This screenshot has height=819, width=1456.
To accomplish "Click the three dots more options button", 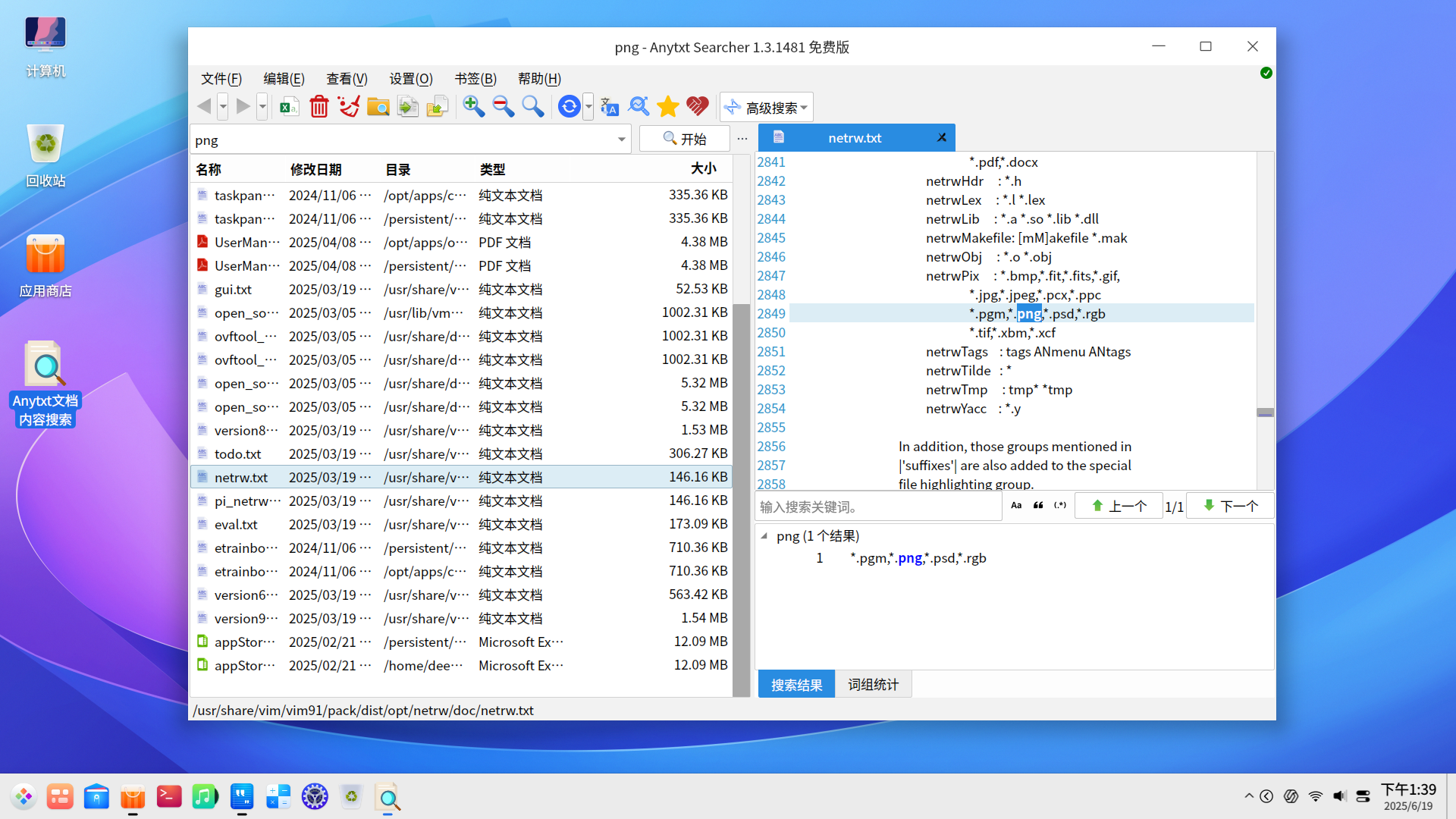I will pyautogui.click(x=742, y=139).
